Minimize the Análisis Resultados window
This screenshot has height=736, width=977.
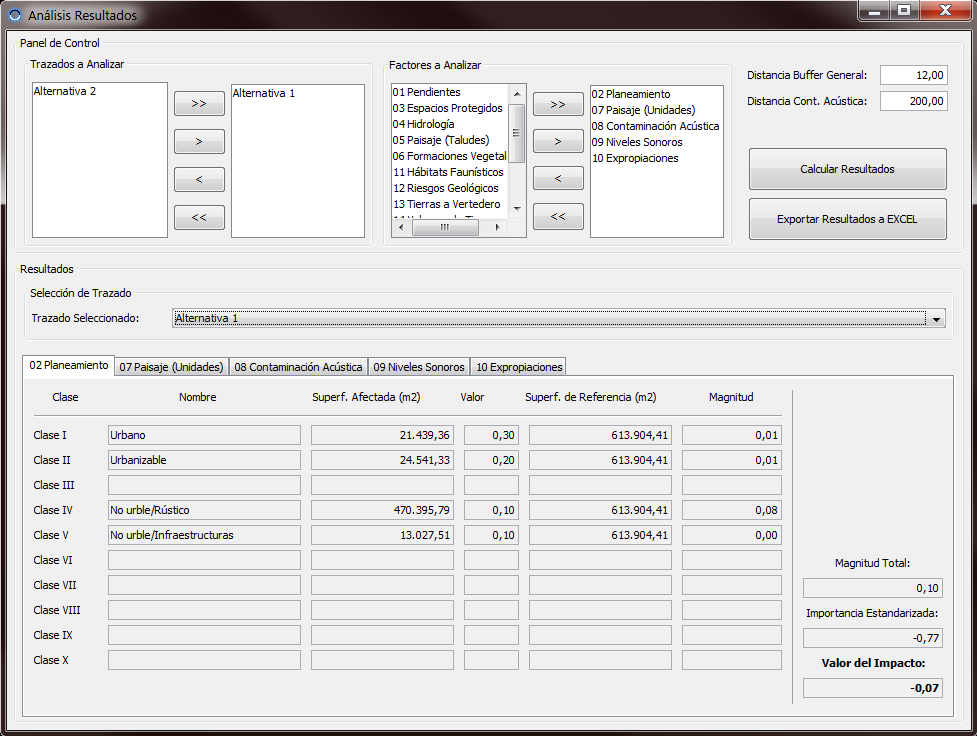pos(875,11)
